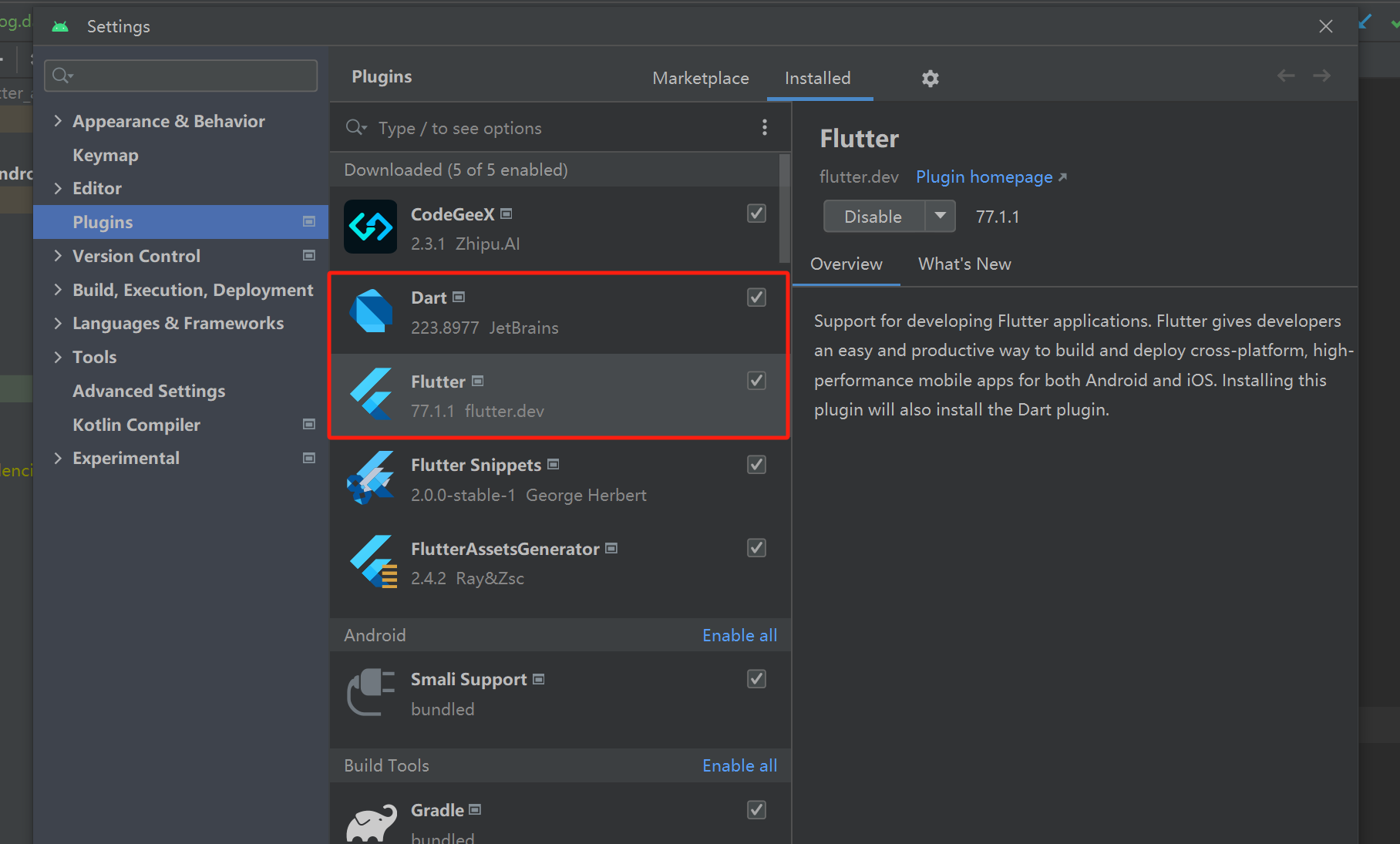Click the small badge icon next to Smali Support
1400x844 pixels.
(x=539, y=679)
